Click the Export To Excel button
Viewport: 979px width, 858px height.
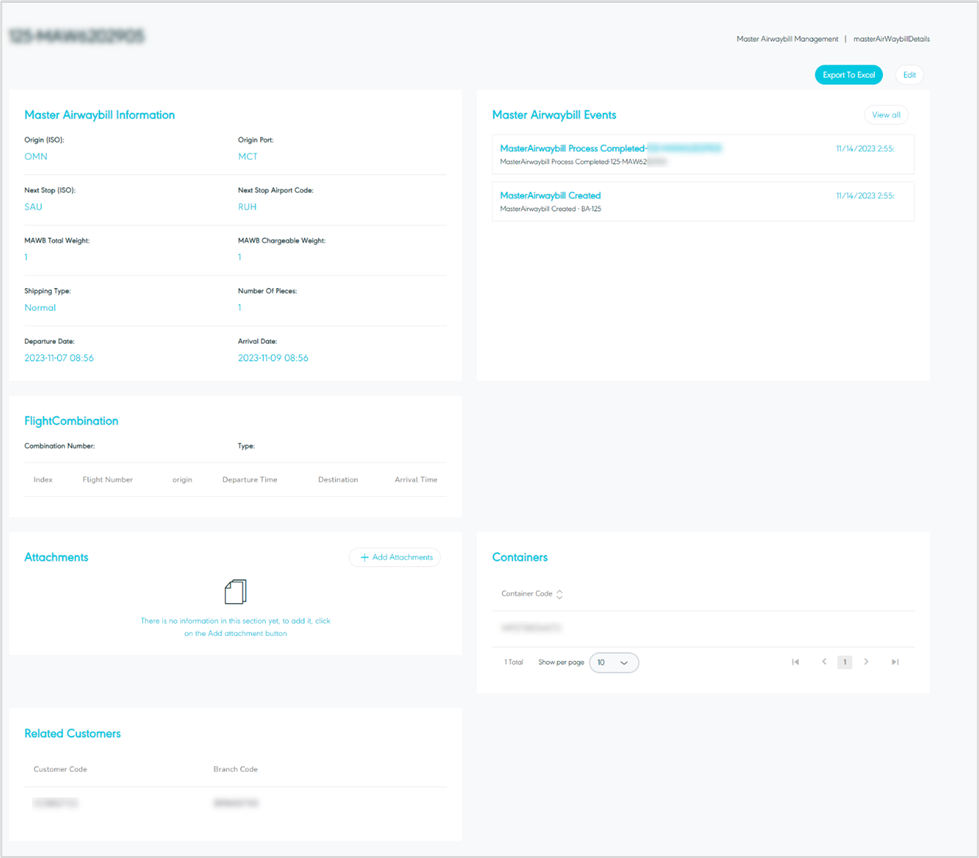point(848,75)
